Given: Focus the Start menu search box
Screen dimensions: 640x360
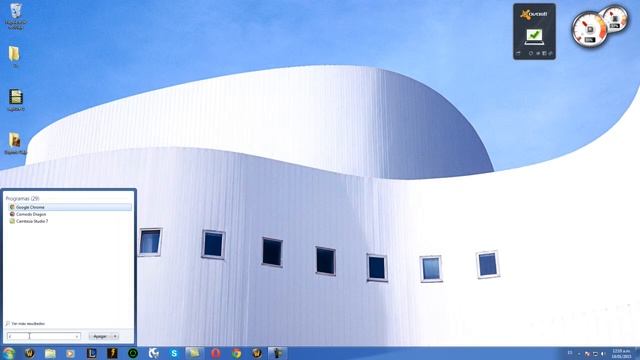Looking at the screenshot, I should (43, 336).
